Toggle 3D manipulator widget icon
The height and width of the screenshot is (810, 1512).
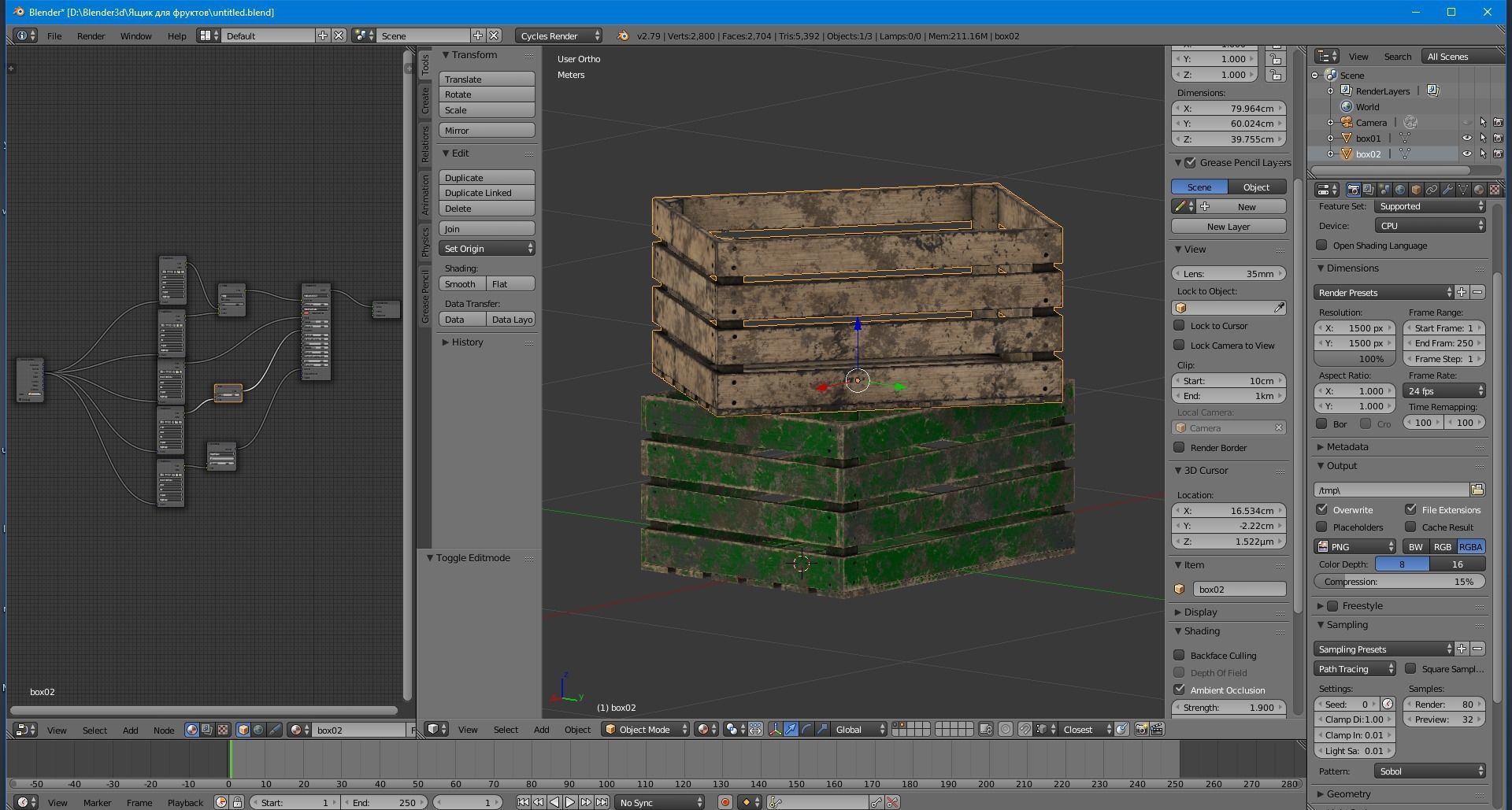[x=776, y=730]
